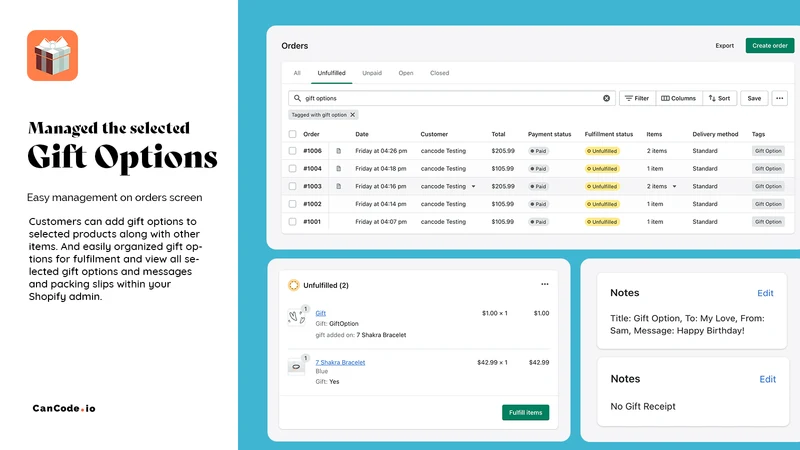Click the Create order button

tap(769, 45)
